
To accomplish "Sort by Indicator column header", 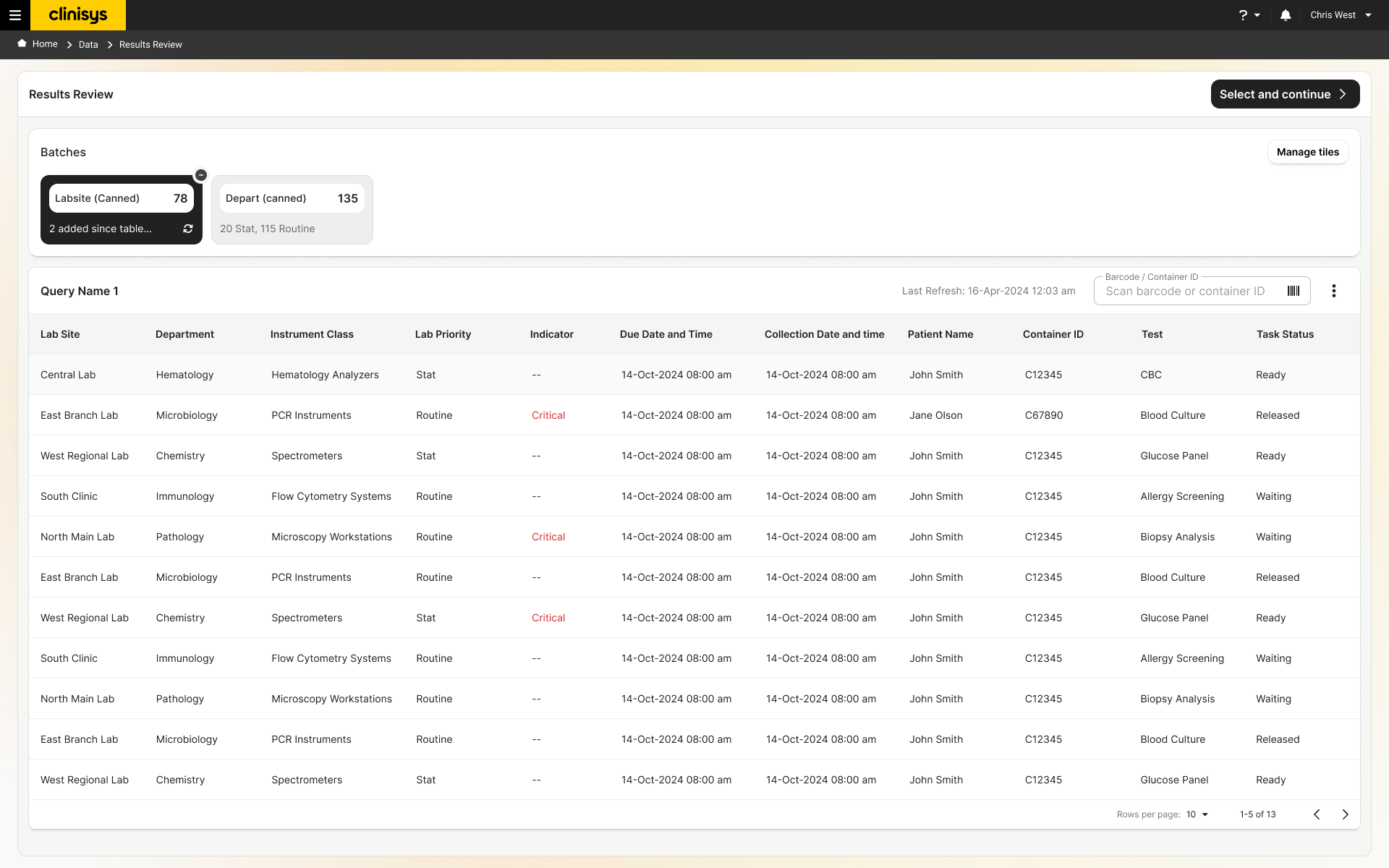I will (551, 334).
